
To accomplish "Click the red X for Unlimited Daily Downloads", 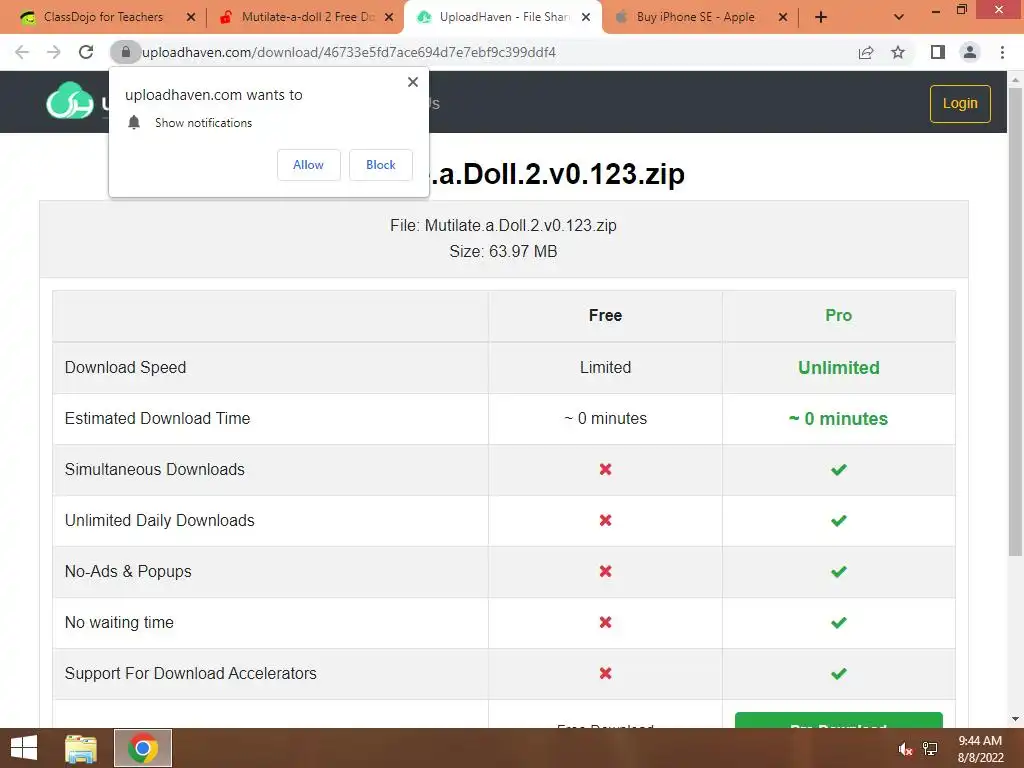I will [x=605, y=520].
